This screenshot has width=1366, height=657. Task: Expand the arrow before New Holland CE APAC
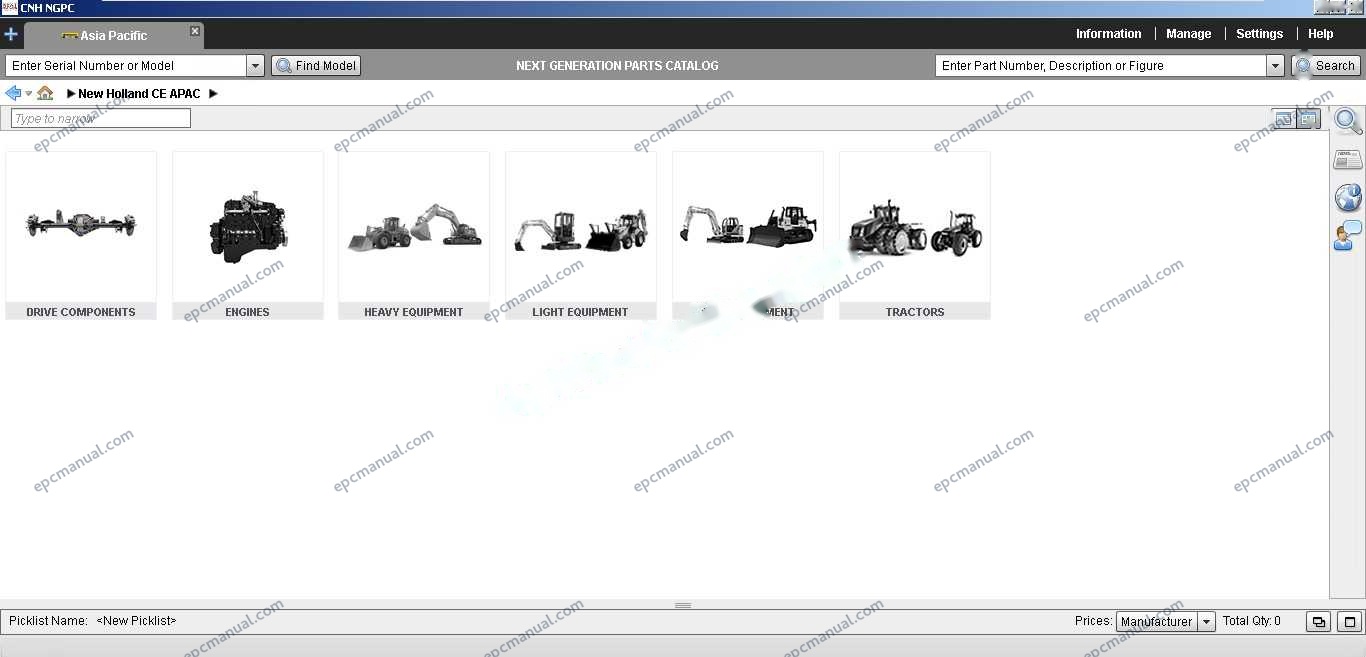[x=71, y=94]
